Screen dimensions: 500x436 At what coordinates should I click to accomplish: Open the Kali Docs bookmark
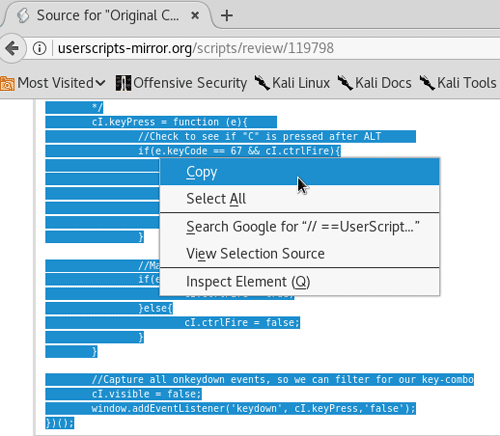coord(375,83)
